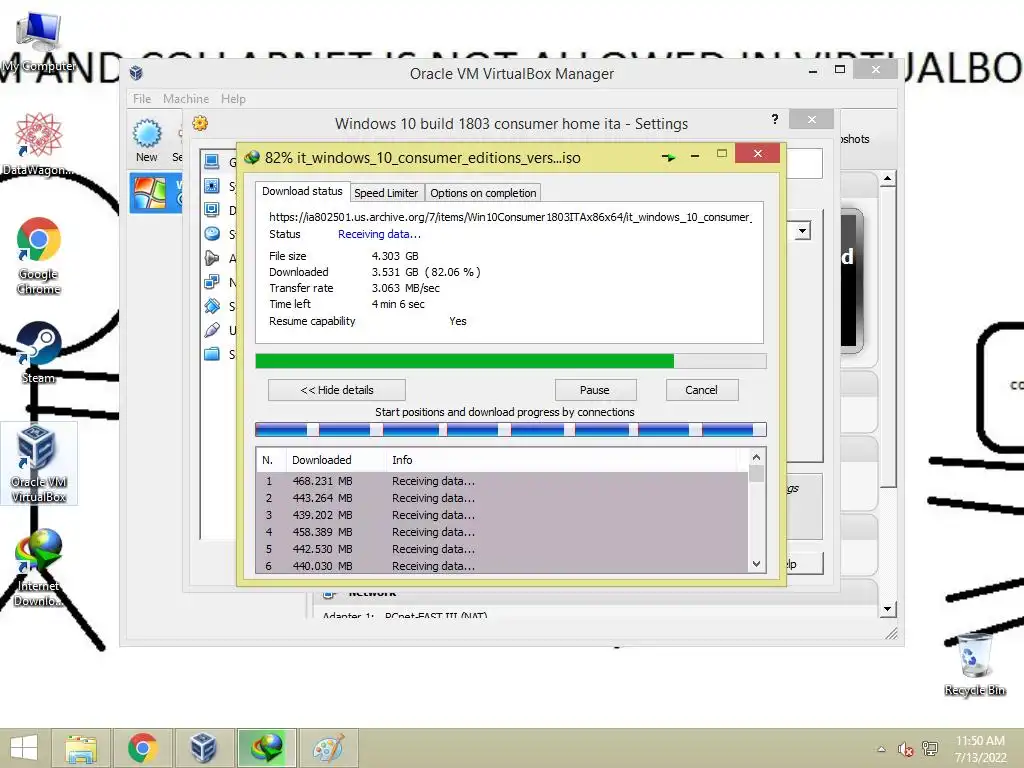
Task: Click the settings dialog help question mark
Action: pyautogui.click(x=775, y=119)
